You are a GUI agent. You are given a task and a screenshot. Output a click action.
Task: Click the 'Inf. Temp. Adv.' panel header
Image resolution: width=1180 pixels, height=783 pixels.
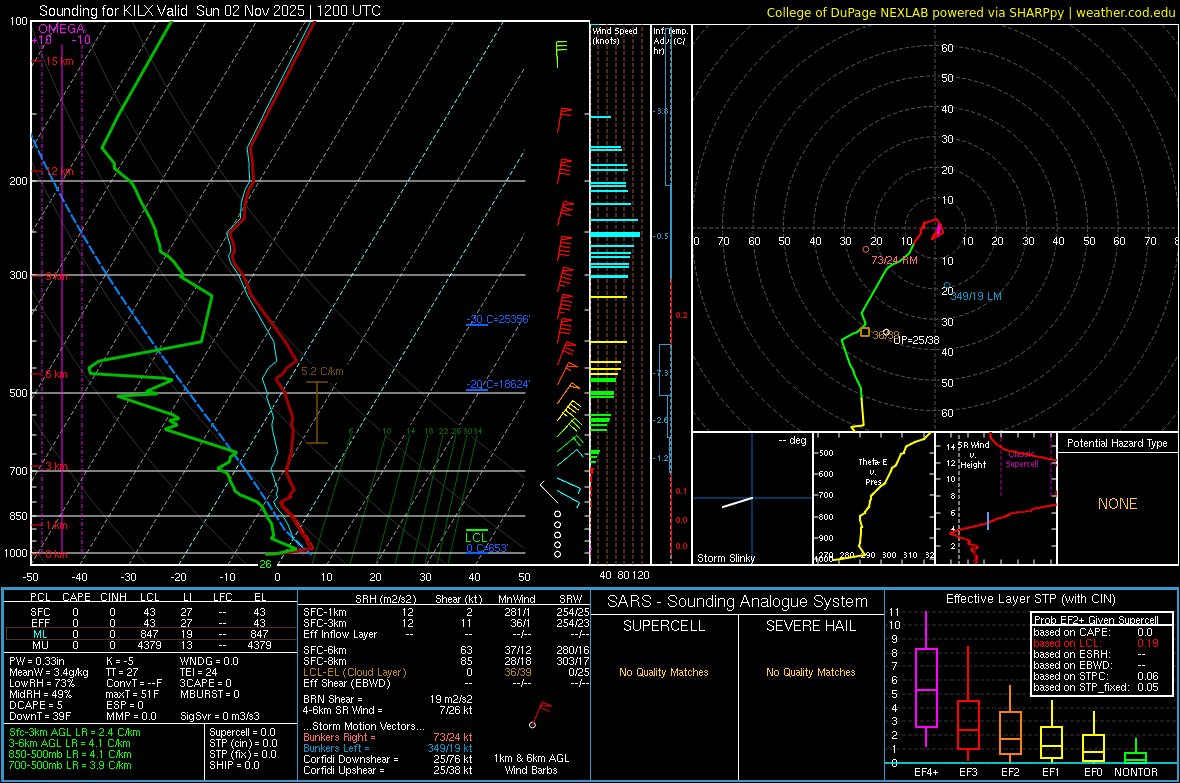(x=669, y=41)
